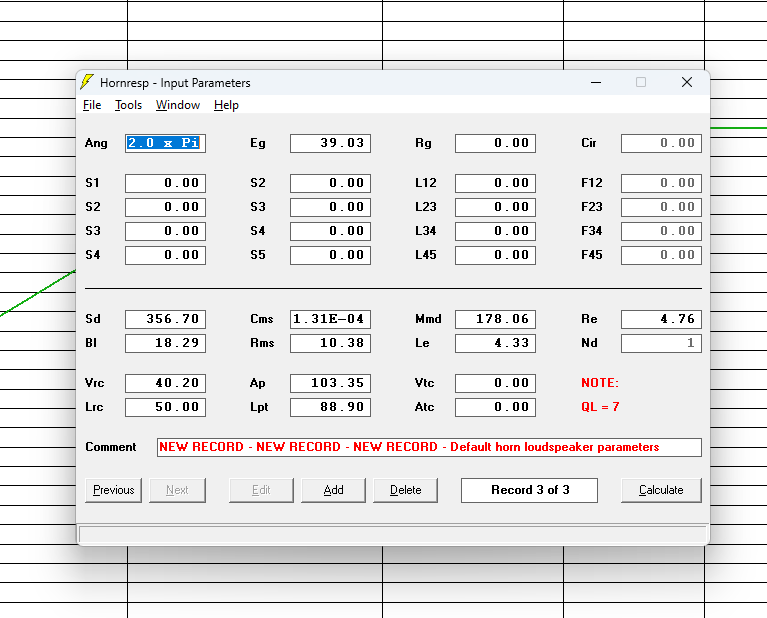Click the F34 value field
767x618 pixels.
661,231
